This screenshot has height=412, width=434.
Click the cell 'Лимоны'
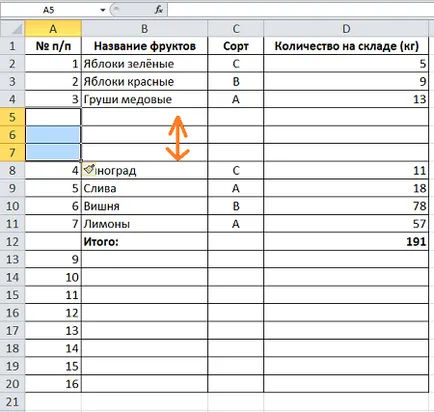tap(144, 224)
